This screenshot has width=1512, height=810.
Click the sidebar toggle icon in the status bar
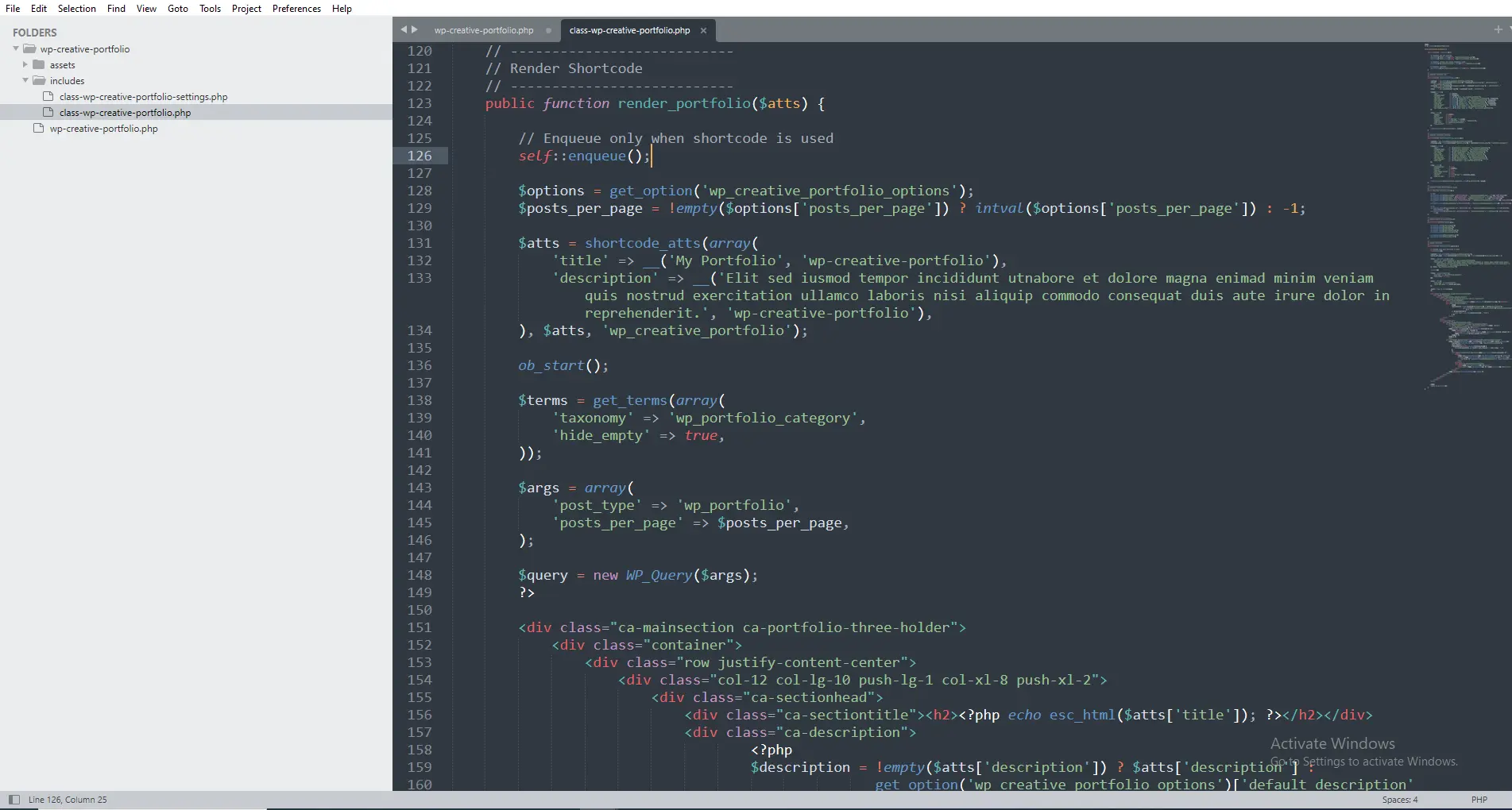[13, 799]
